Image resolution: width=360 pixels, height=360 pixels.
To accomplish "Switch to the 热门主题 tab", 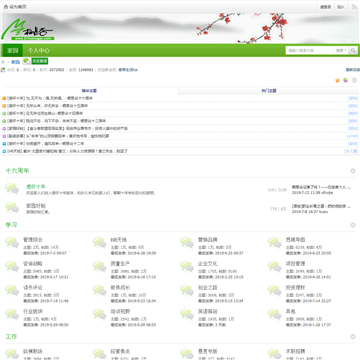I will tap(269, 91).
